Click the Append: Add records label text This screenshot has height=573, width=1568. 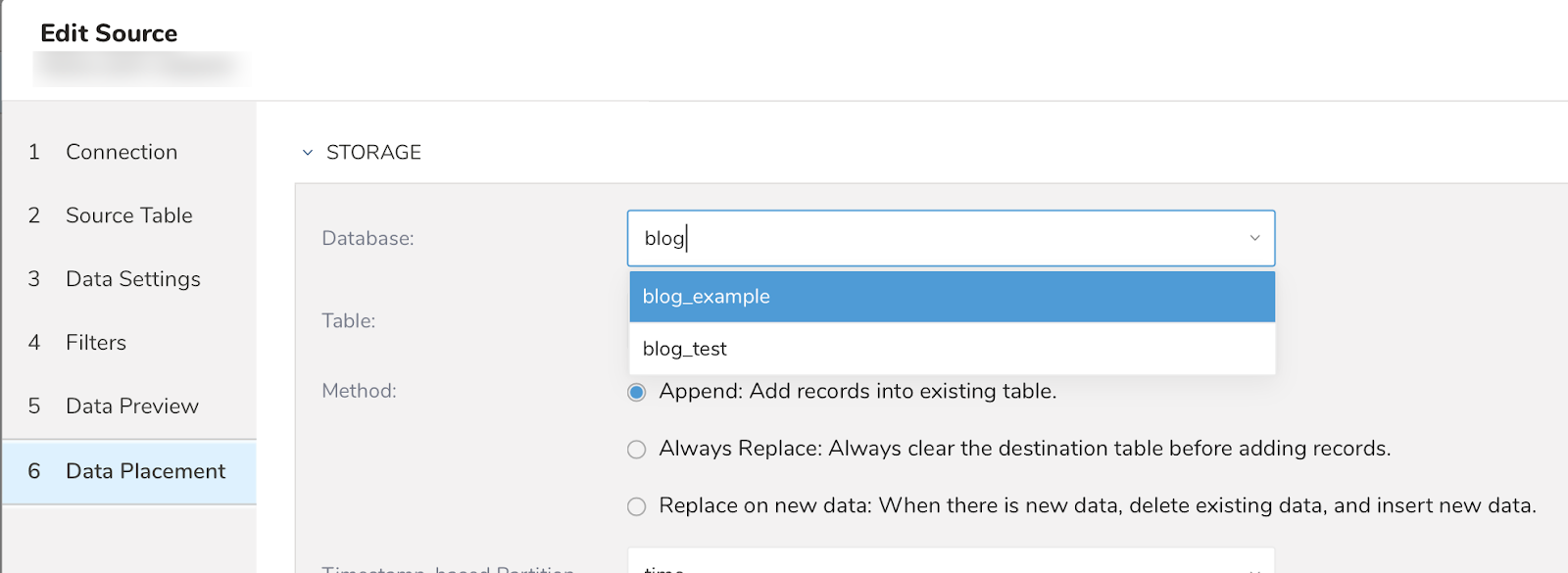point(857,392)
